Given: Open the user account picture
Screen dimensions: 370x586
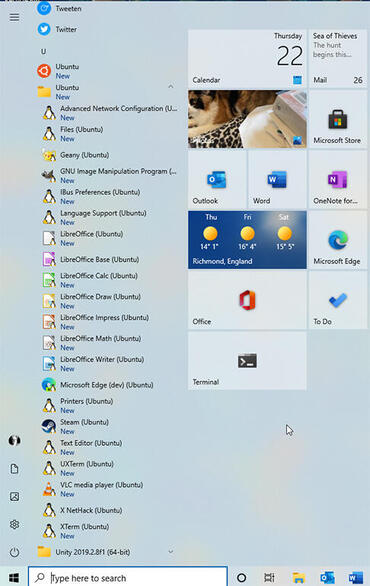Looking at the screenshot, I should click(x=14, y=441).
